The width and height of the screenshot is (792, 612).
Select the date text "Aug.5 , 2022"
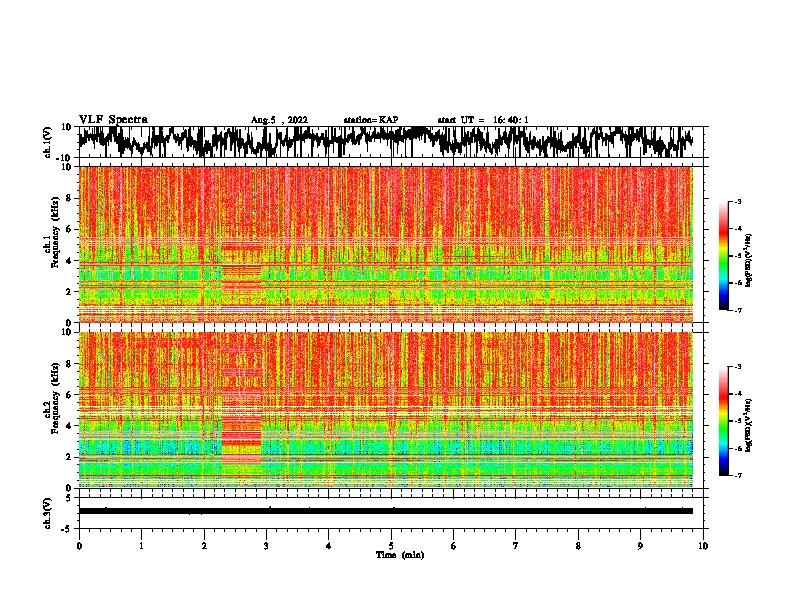point(279,120)
